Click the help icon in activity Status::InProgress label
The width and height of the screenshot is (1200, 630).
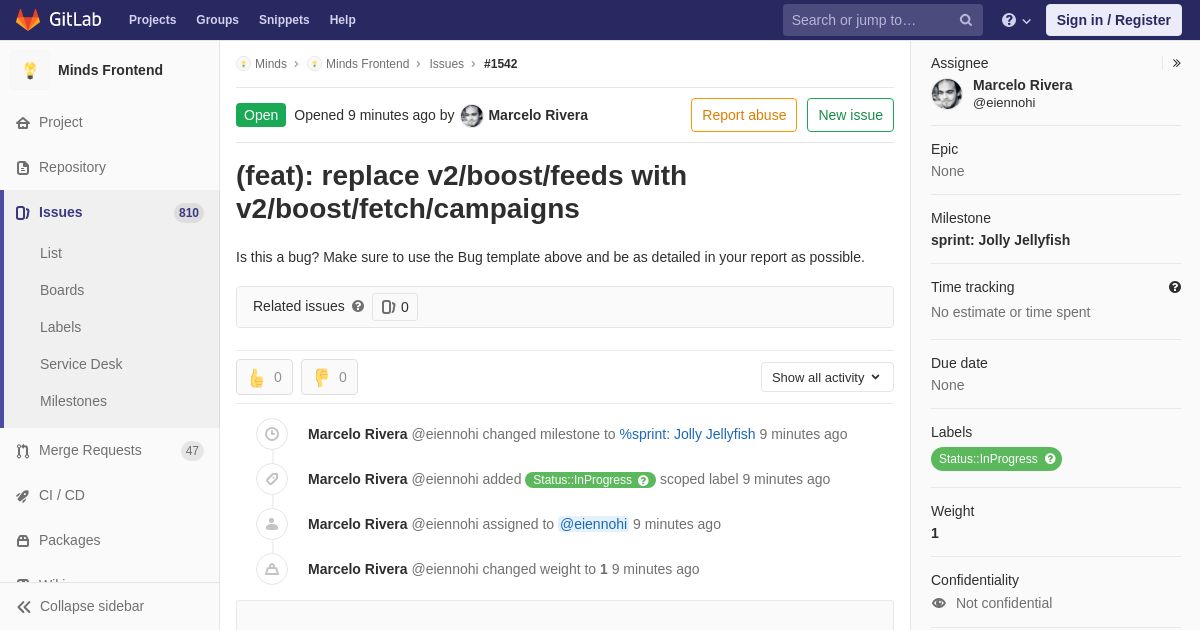tap(643, 480)
